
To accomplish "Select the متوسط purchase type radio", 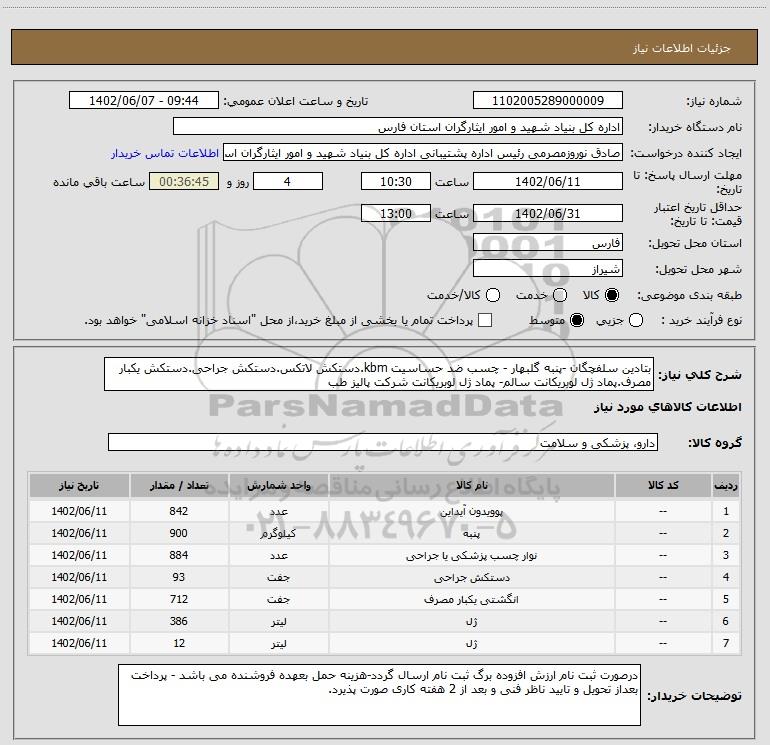I will [577, 320].
